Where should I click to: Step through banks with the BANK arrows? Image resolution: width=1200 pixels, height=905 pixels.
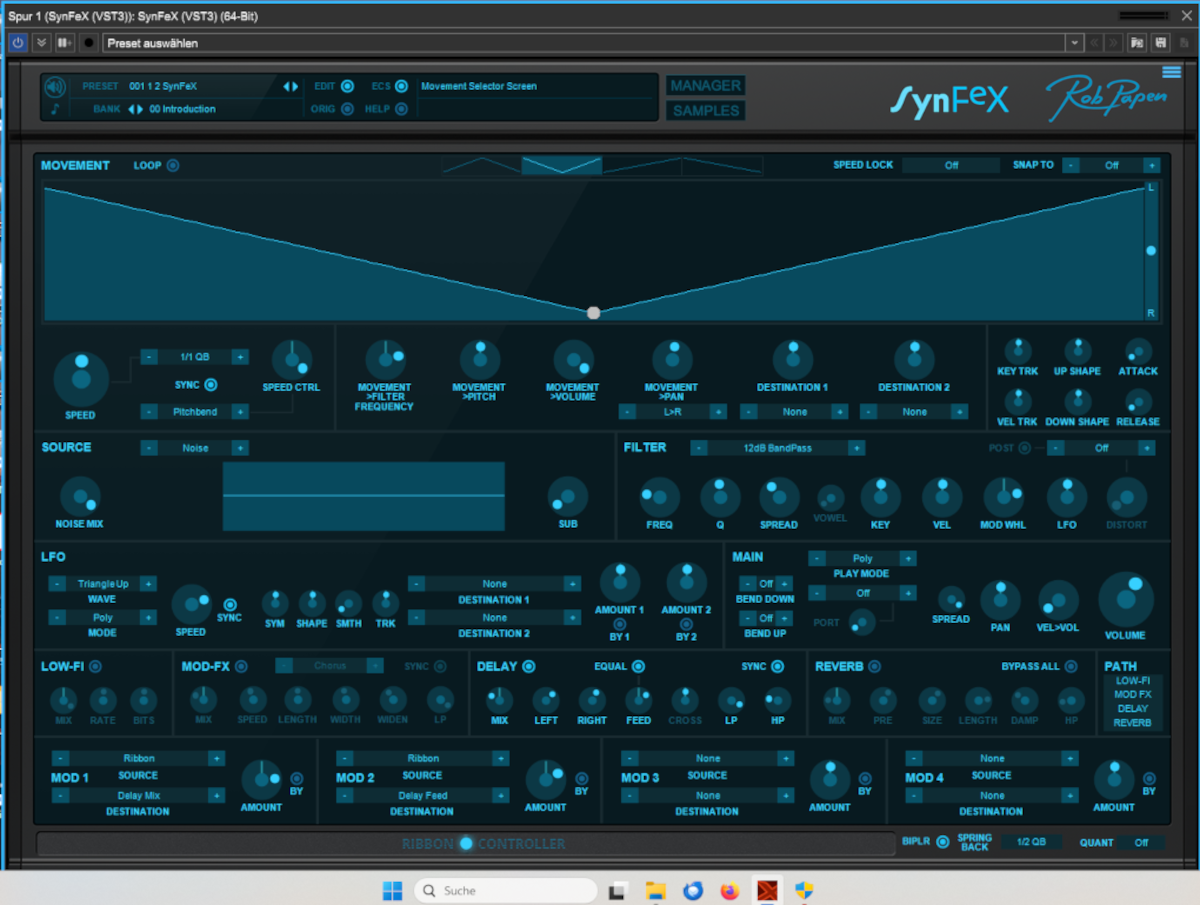tap(135, 109)
